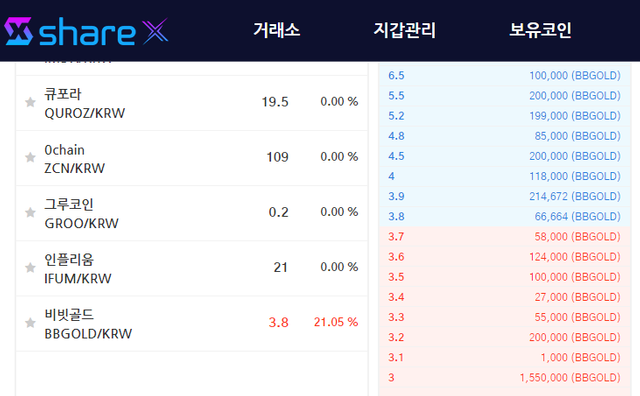Click the BBGOLD change 21.05 %
The image size is (640, 396).
pos(336,322)
